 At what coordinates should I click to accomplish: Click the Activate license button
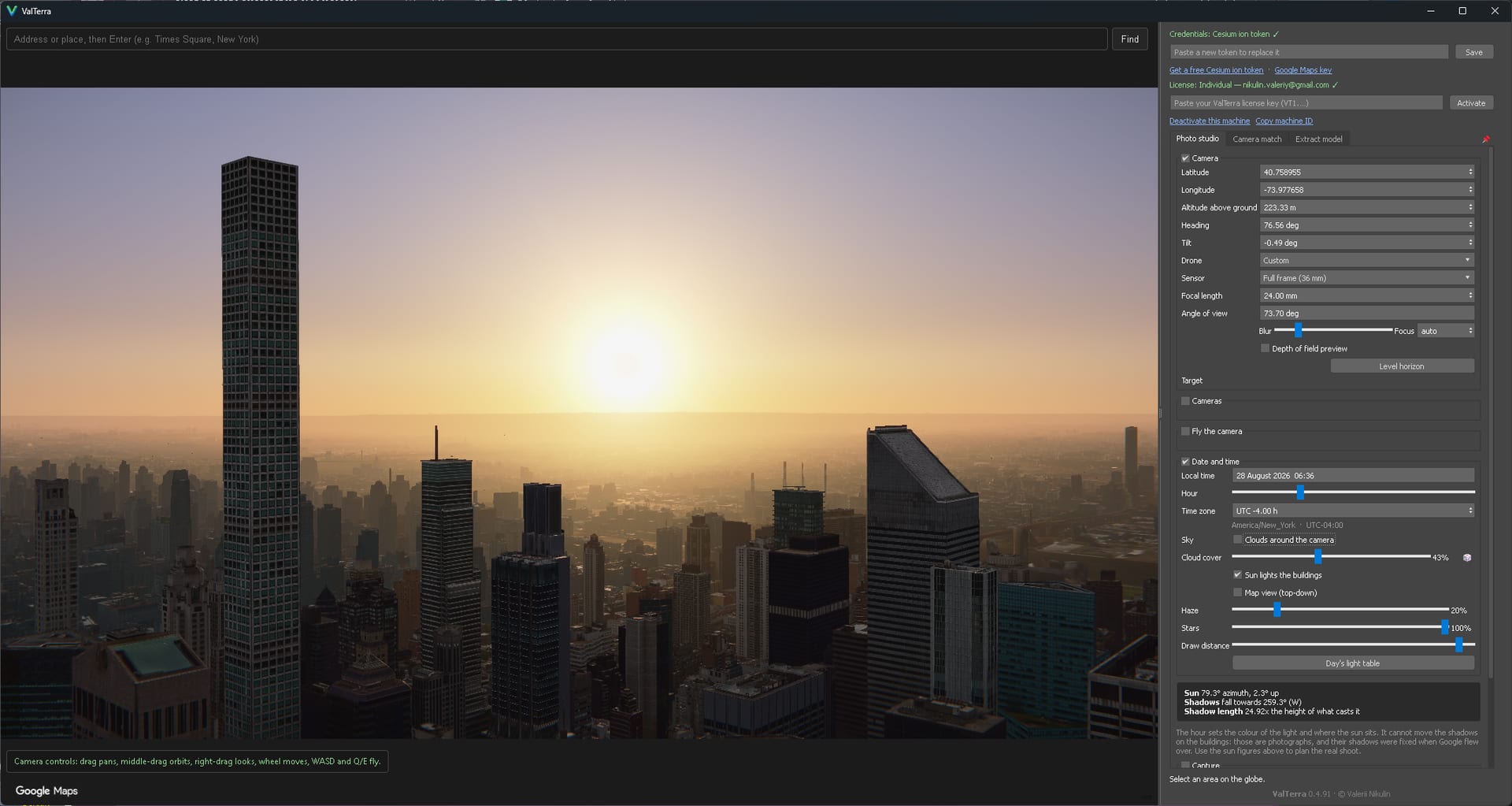click(x=1470, y=103)
